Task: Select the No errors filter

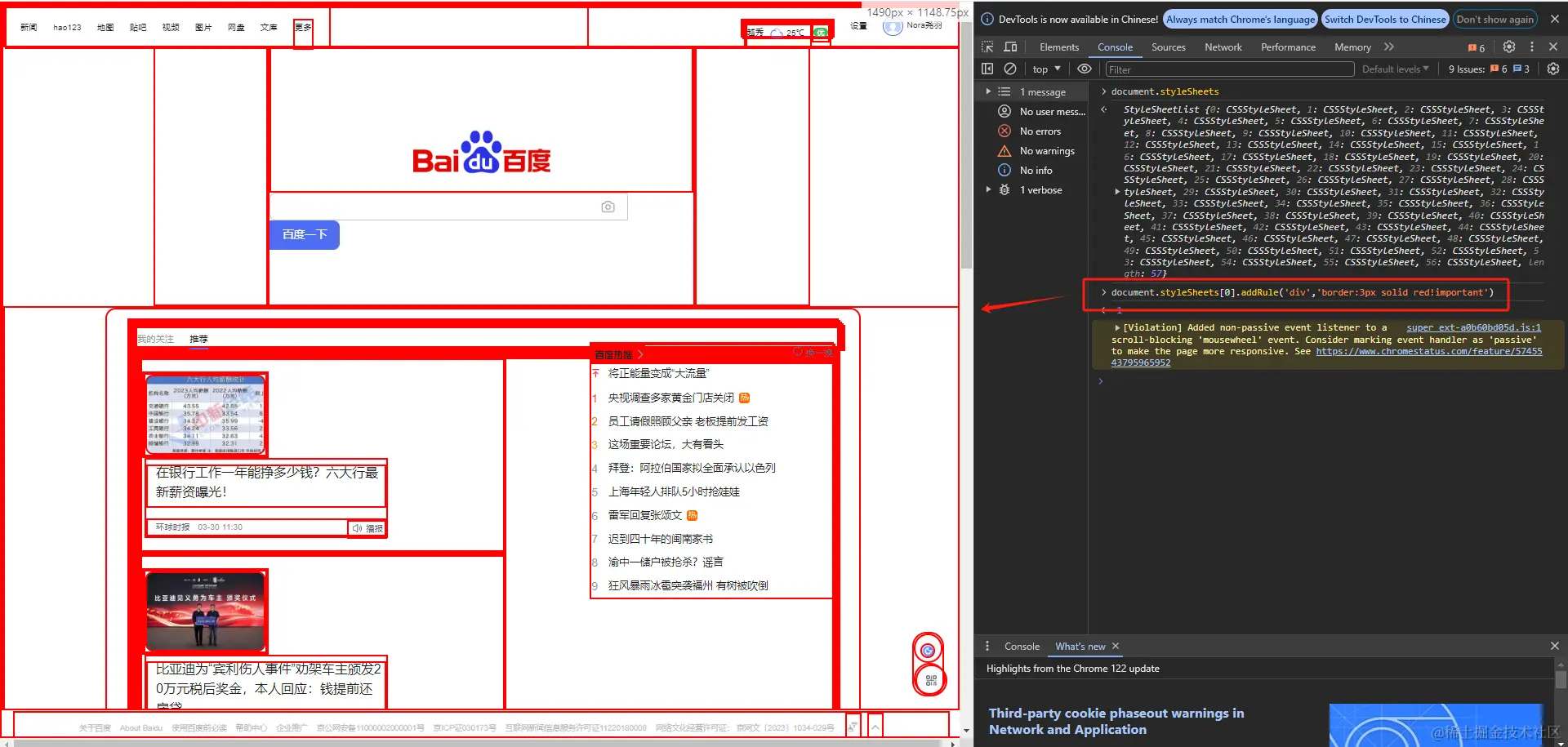Action: [x=1040, y=131]
